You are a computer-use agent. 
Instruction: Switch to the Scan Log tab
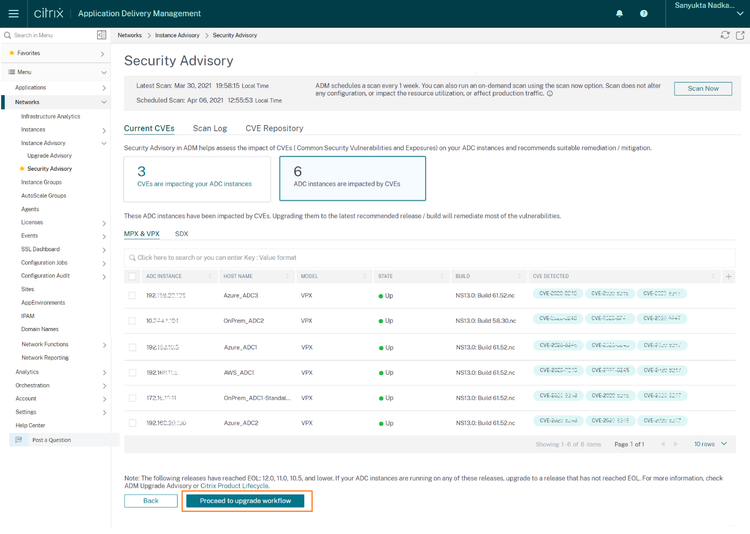coord(210,128)
